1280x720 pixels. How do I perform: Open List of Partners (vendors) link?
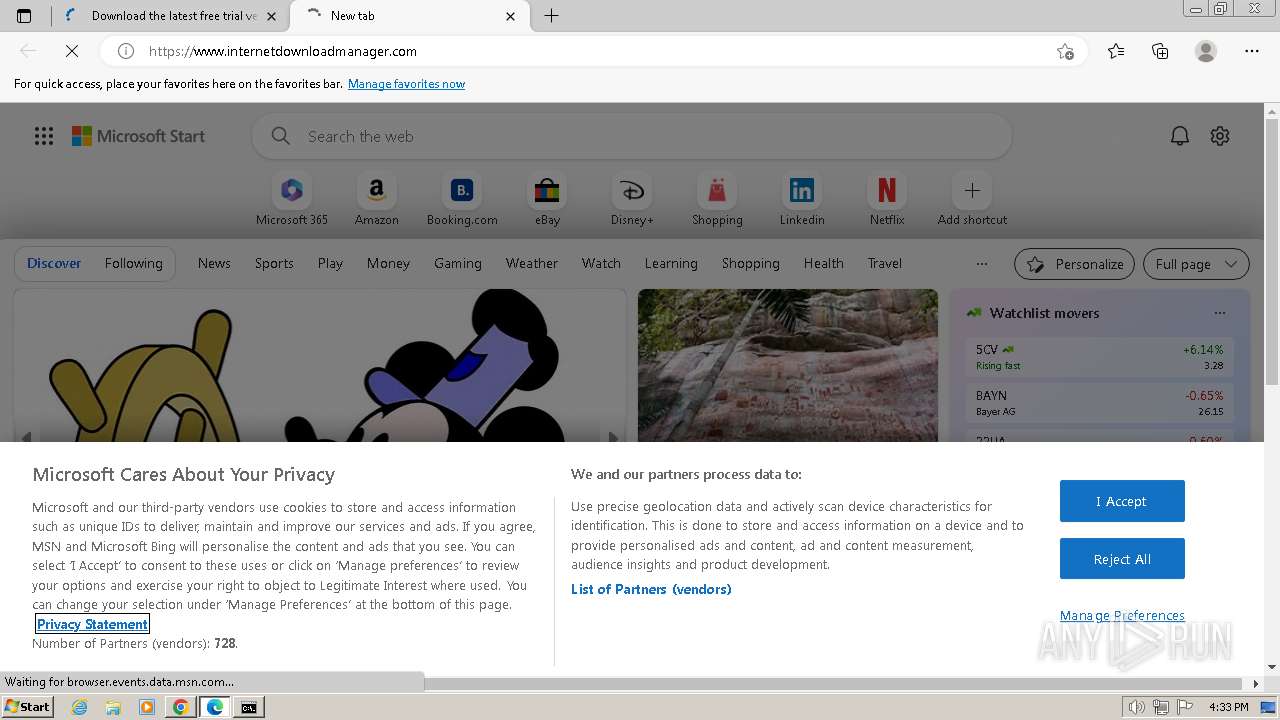(x=651, y=589)
